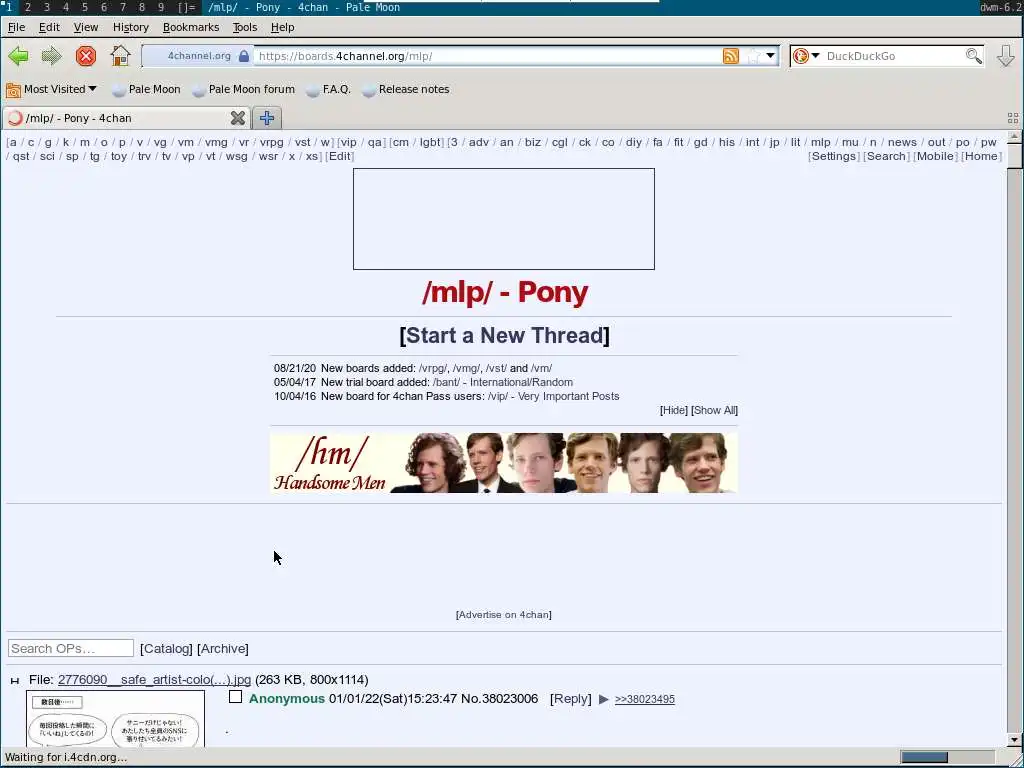1024x768 pixels.
Task: Open the Bookmarks menu
Action: [x=191, y=27]
